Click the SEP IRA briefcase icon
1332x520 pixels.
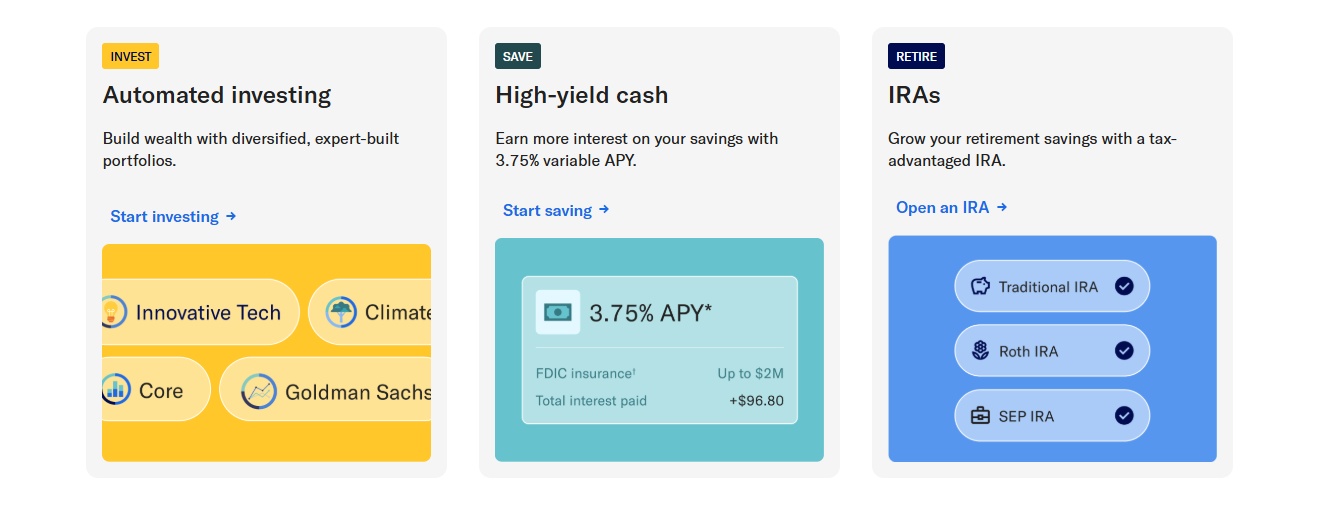point(980,416)
